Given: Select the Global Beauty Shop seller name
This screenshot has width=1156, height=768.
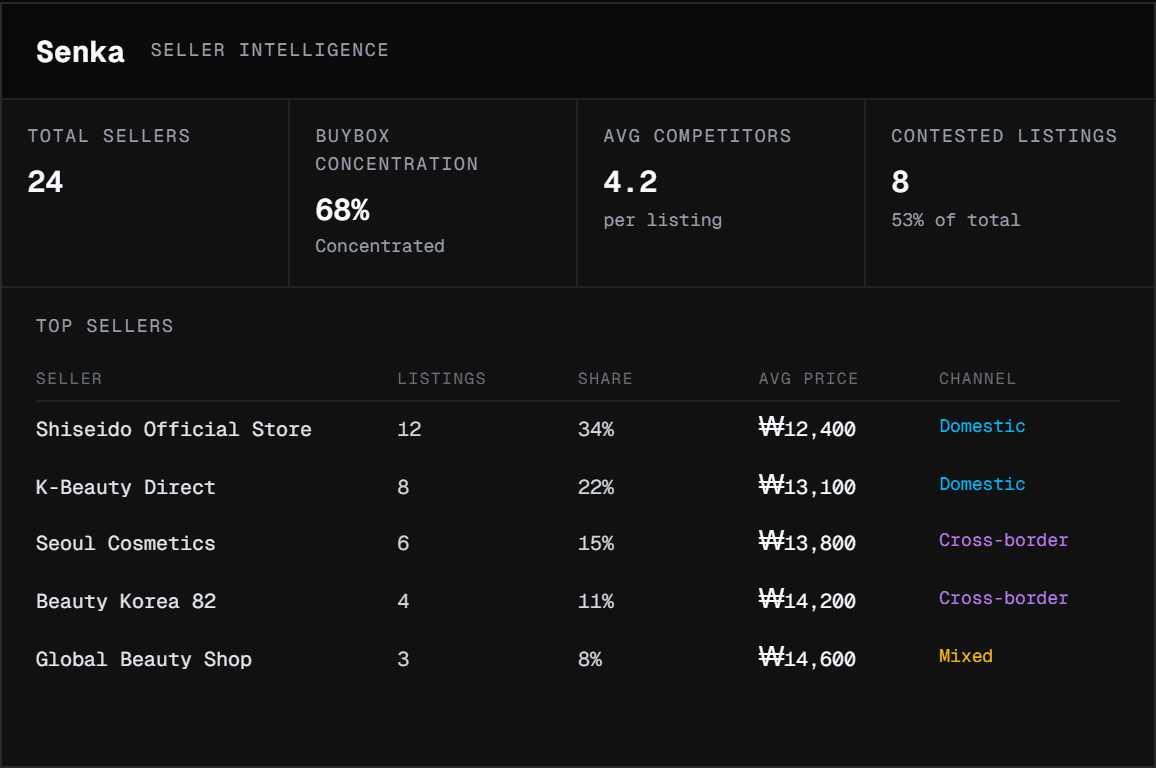Looking at the screenshot, I should point(144,659).
